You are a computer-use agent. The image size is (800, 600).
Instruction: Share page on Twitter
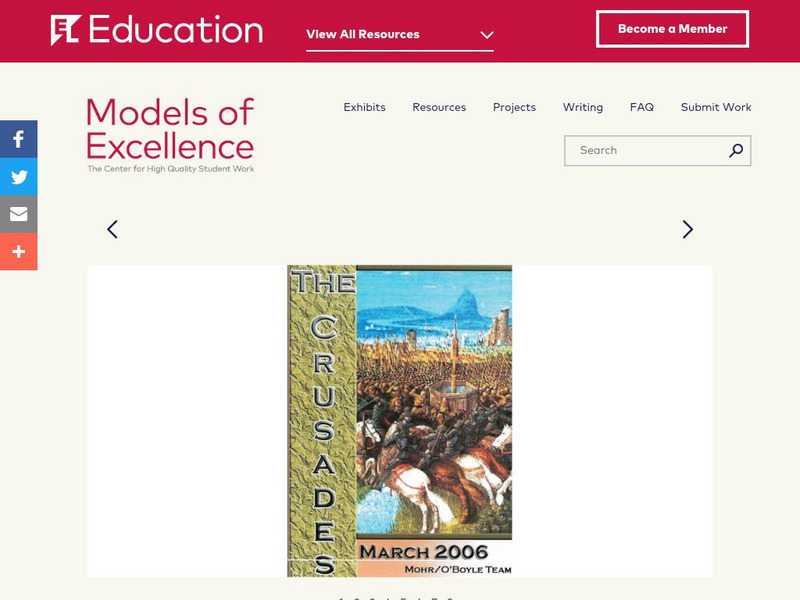[18, 177]
